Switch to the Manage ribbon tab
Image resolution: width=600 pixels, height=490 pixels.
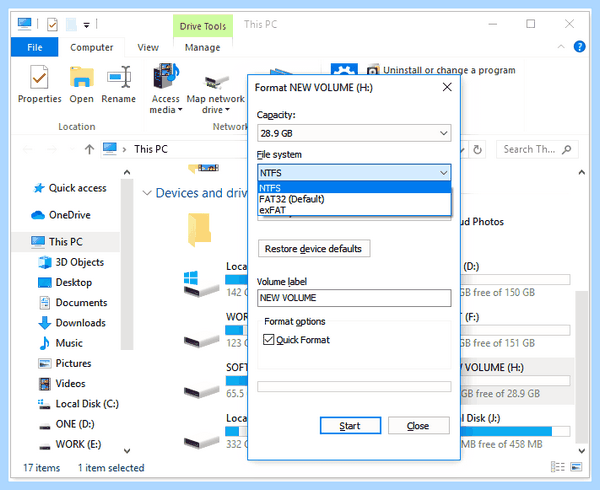point(202,47)
